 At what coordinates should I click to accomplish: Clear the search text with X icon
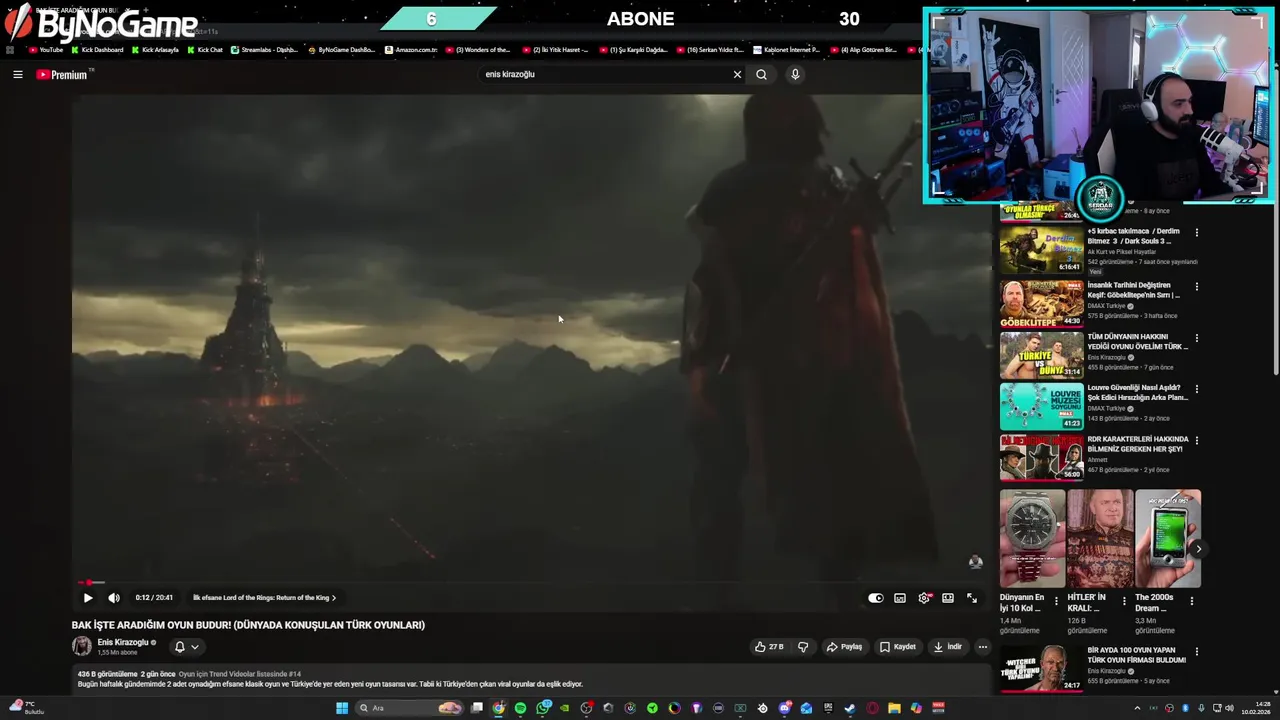point(737,74)
